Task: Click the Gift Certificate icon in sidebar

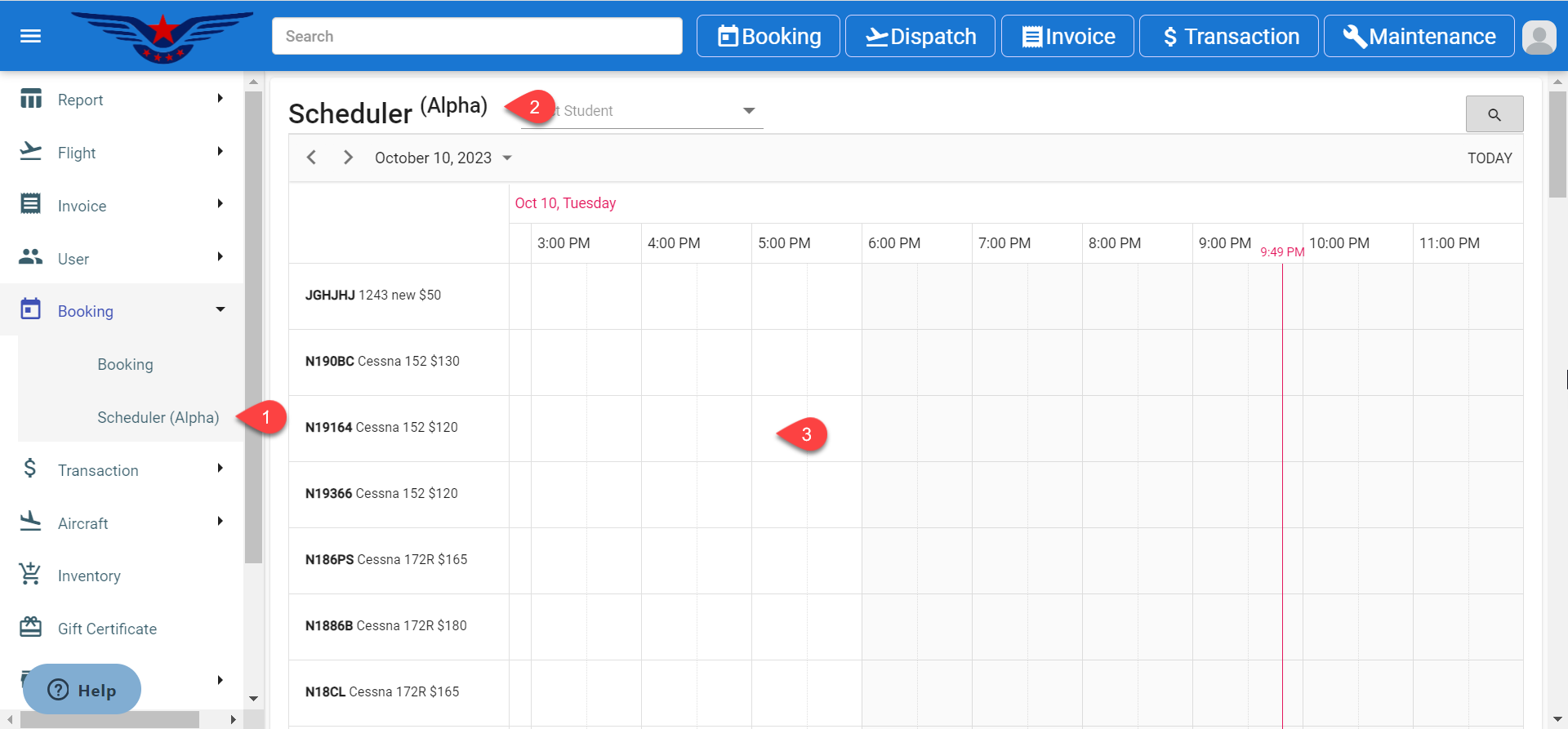Action: (30, 627)
